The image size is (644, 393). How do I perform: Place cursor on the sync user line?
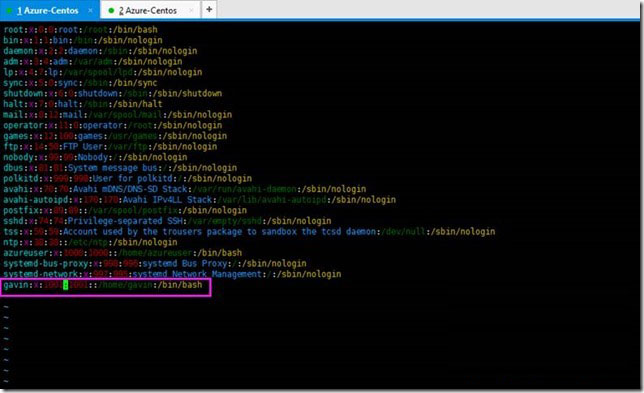pos(80,83)
